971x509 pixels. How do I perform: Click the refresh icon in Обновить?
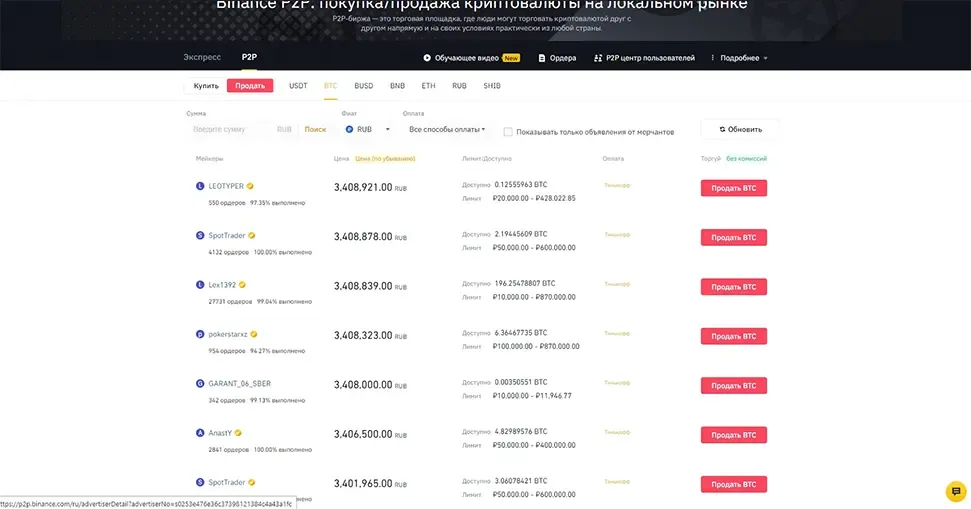coord(722,129)
